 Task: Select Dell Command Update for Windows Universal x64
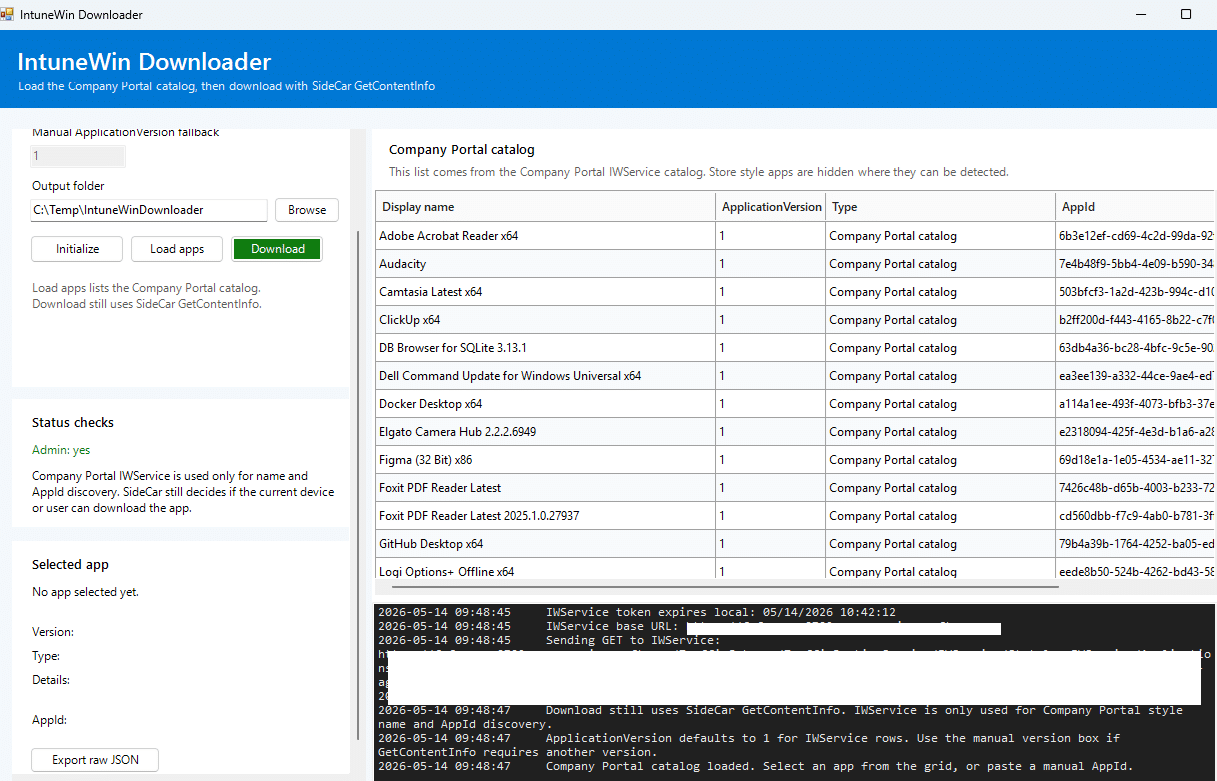point(796,376)
